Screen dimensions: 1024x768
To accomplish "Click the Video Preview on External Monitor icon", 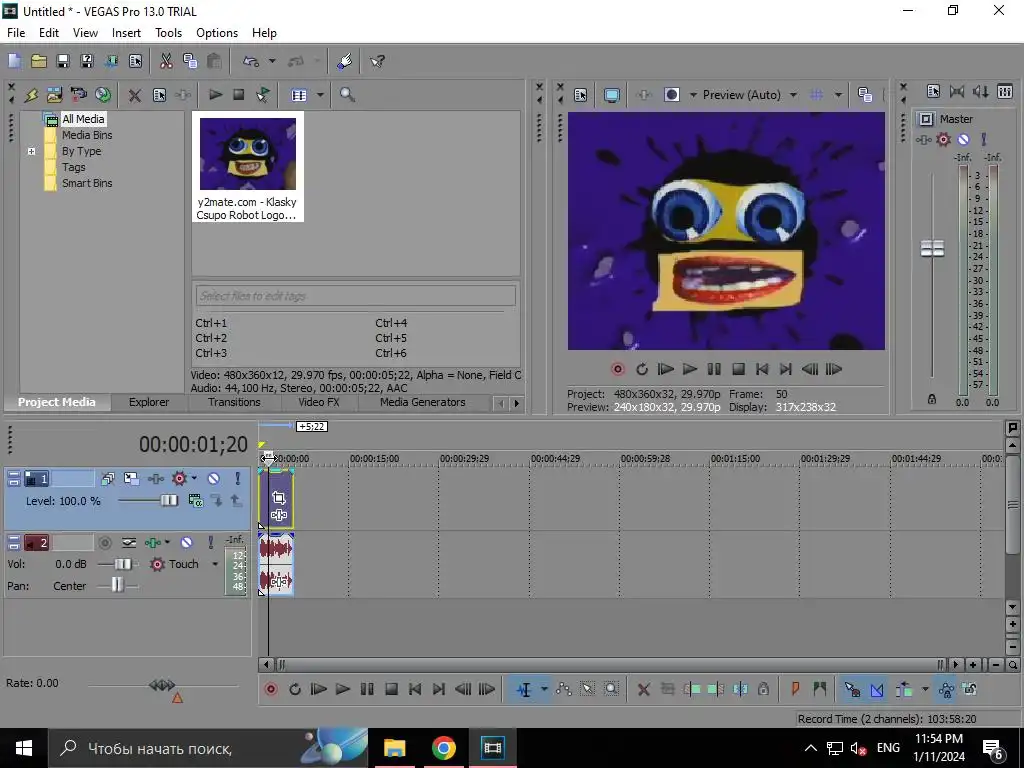I will [611, 95].
